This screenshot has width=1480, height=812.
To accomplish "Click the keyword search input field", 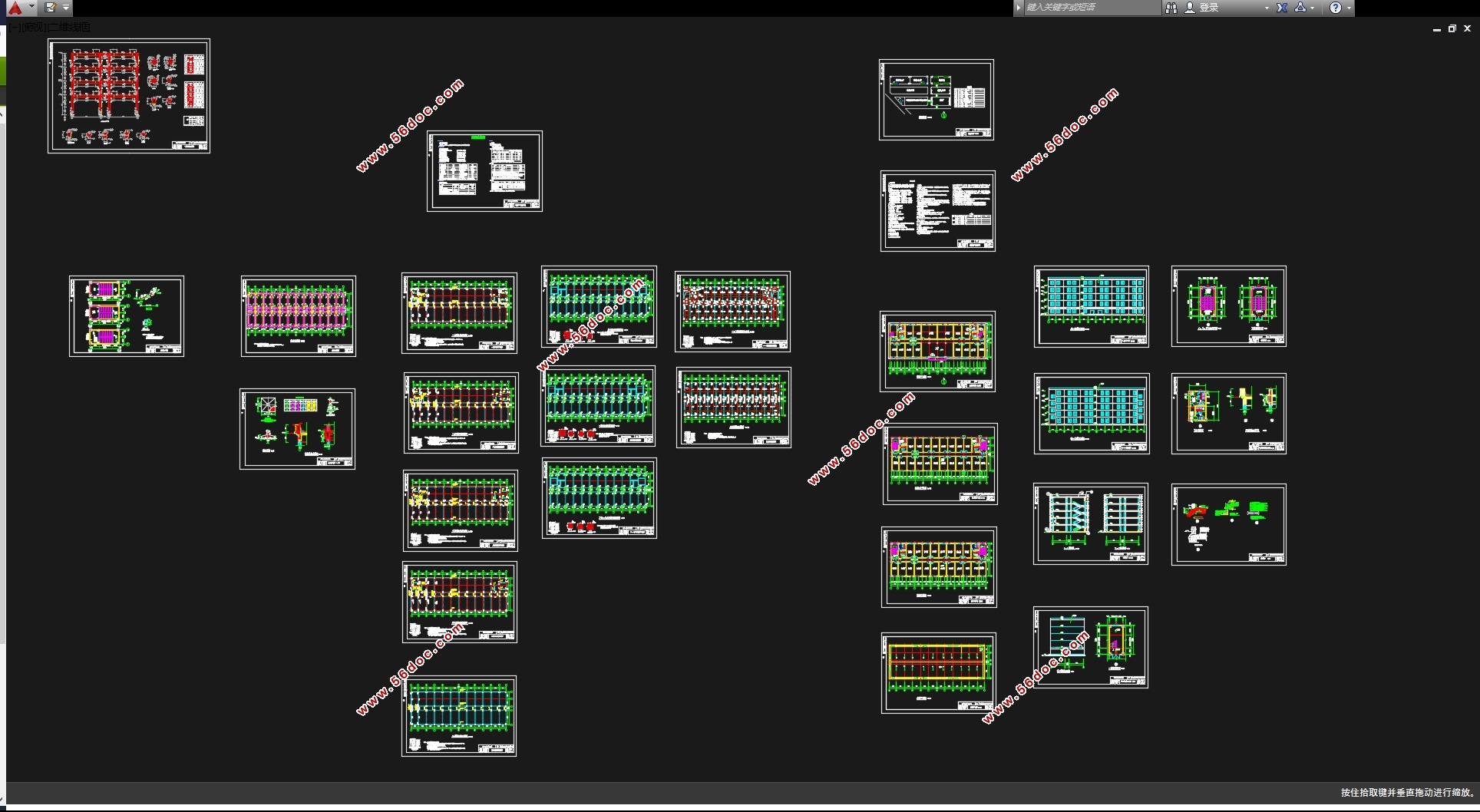I will pyautogui.click(x=1090, y=8).
